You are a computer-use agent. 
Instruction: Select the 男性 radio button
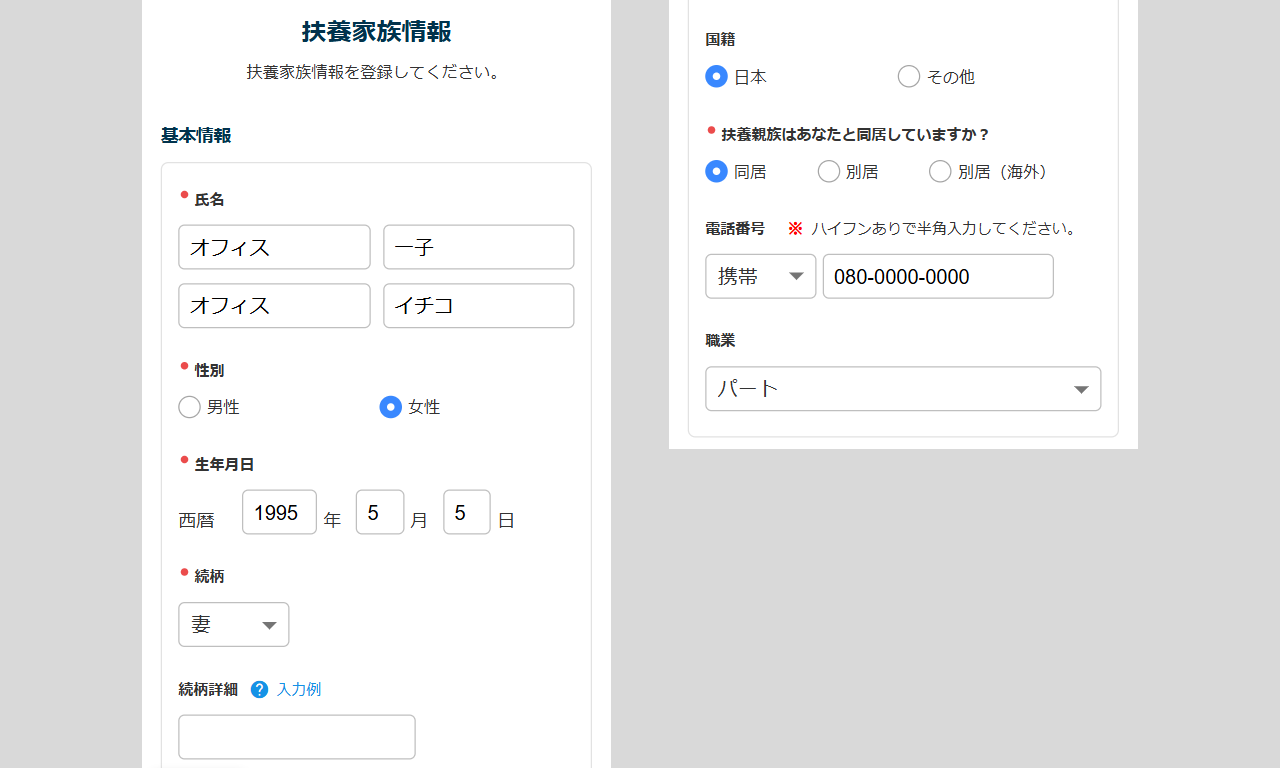pos(190,407)
